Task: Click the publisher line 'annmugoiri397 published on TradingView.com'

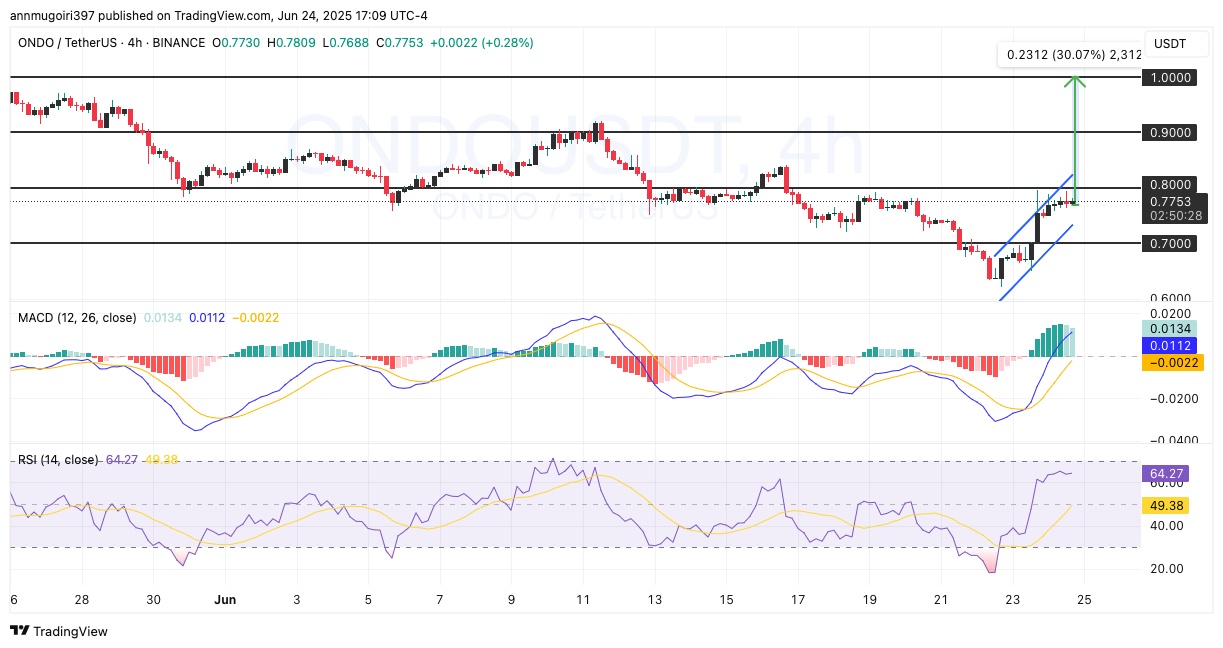Action: 140,16
